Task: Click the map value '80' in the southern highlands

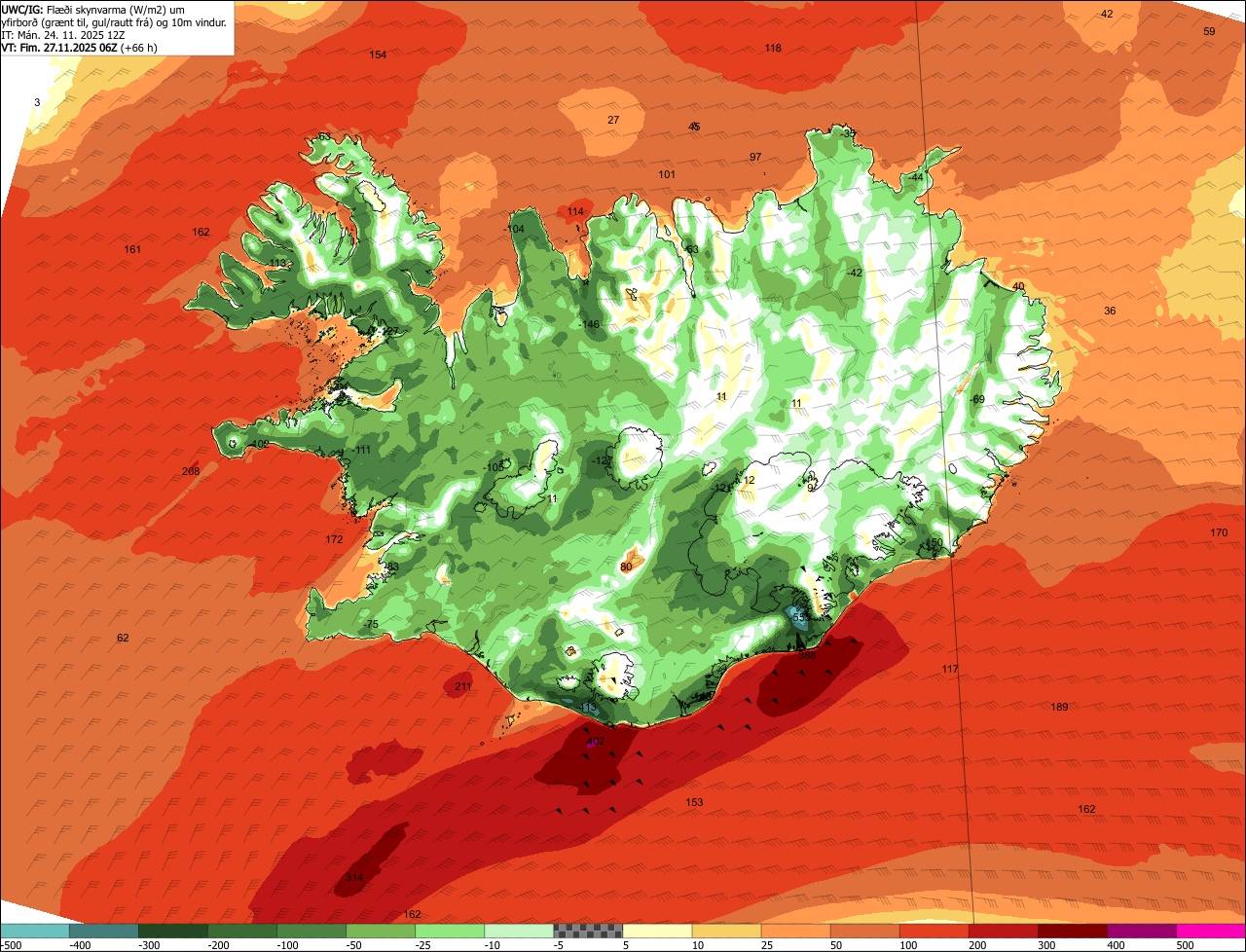Action: tap(626, 567)
